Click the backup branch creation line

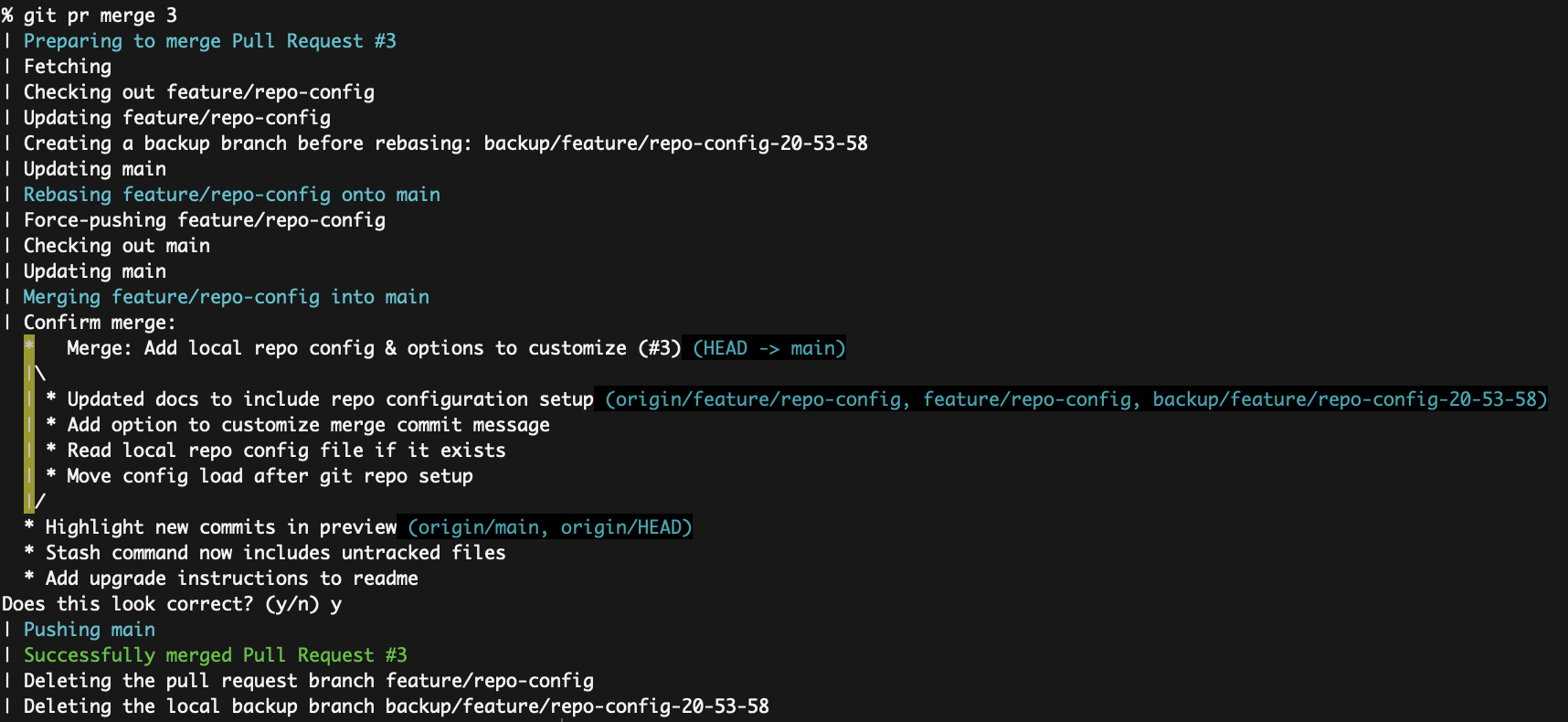point(446,143)
